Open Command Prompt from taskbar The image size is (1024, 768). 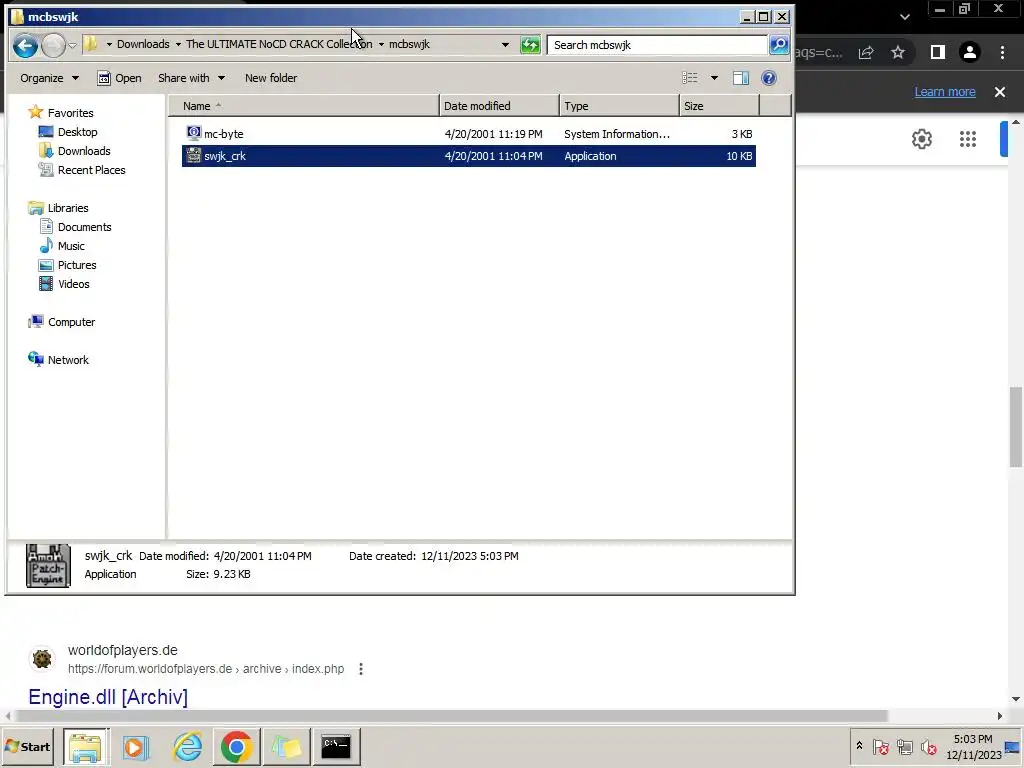coord(336,747)
